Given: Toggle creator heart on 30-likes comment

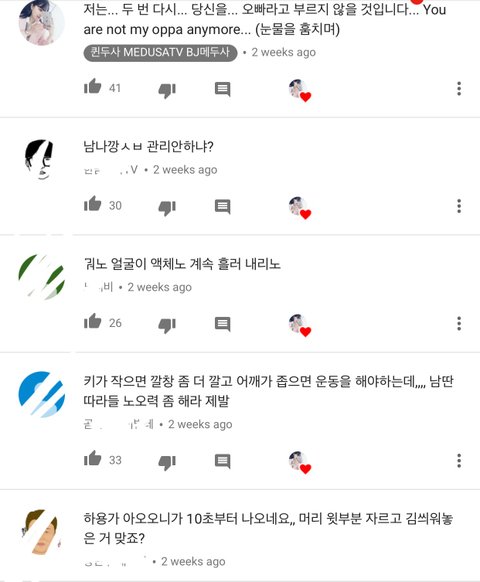Looking at the screenshot, I should tap(300, 207).
